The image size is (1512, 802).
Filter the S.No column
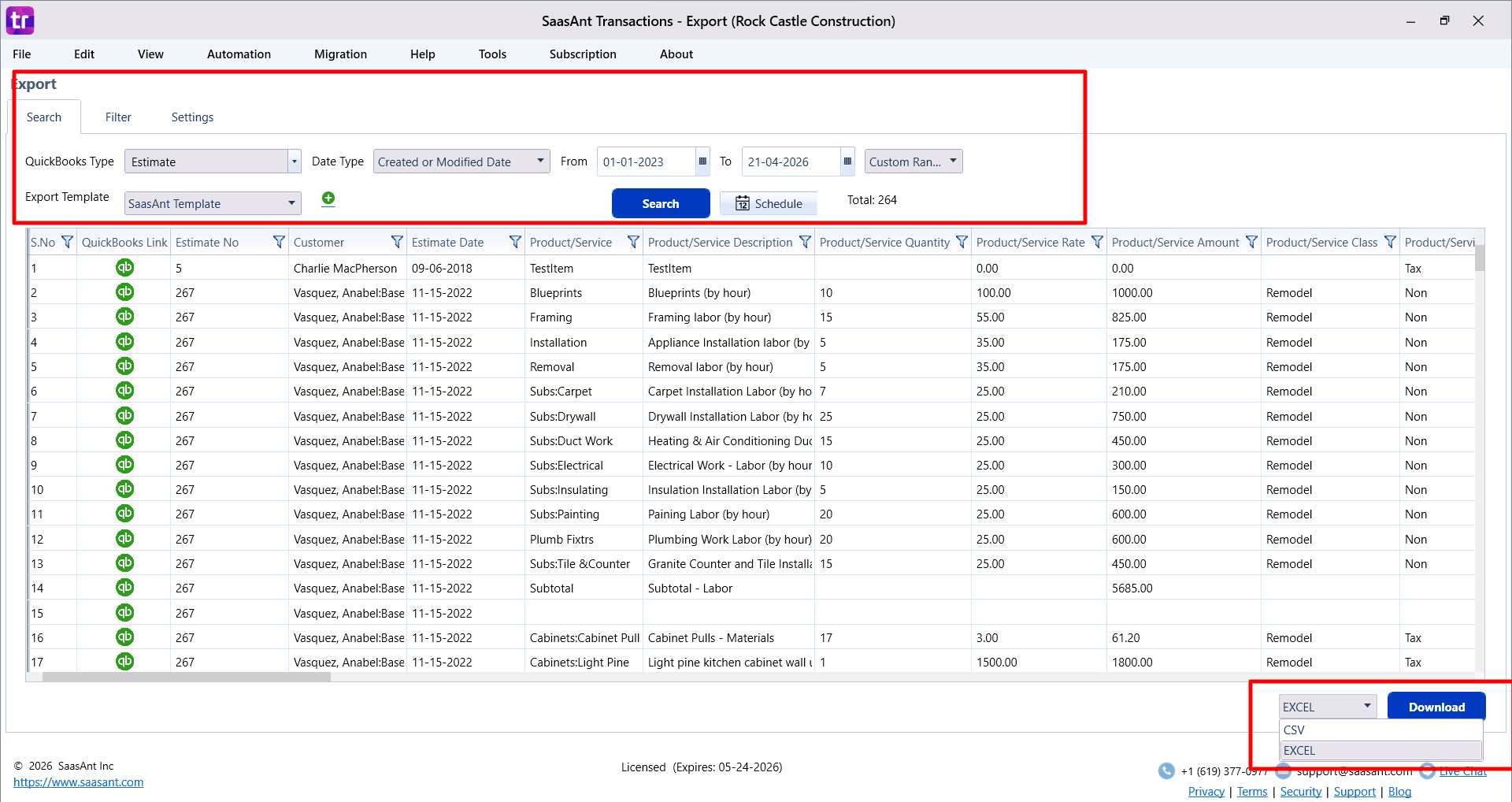click(67, 242)
